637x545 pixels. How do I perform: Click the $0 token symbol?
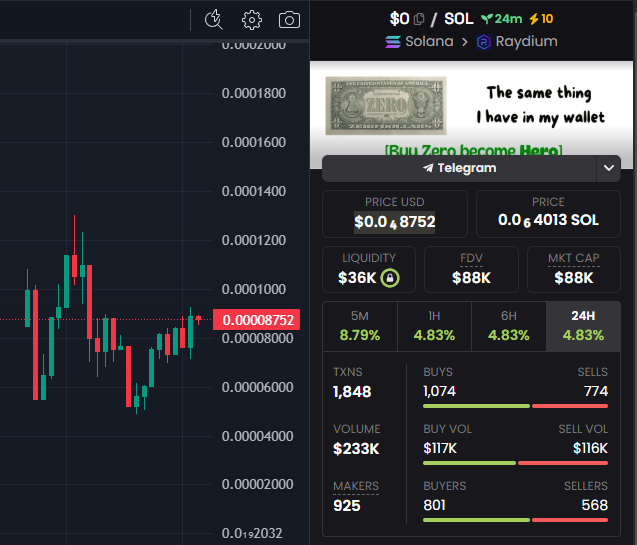[399, 19]
